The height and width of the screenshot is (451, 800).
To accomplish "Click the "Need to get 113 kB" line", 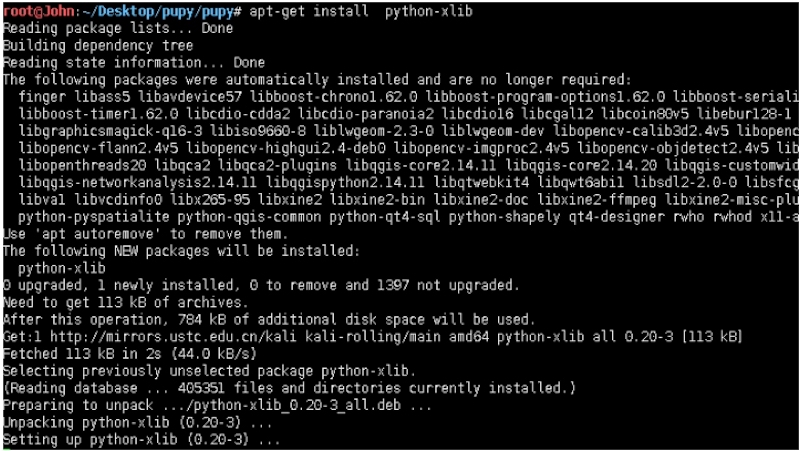I will click(123, 302).
